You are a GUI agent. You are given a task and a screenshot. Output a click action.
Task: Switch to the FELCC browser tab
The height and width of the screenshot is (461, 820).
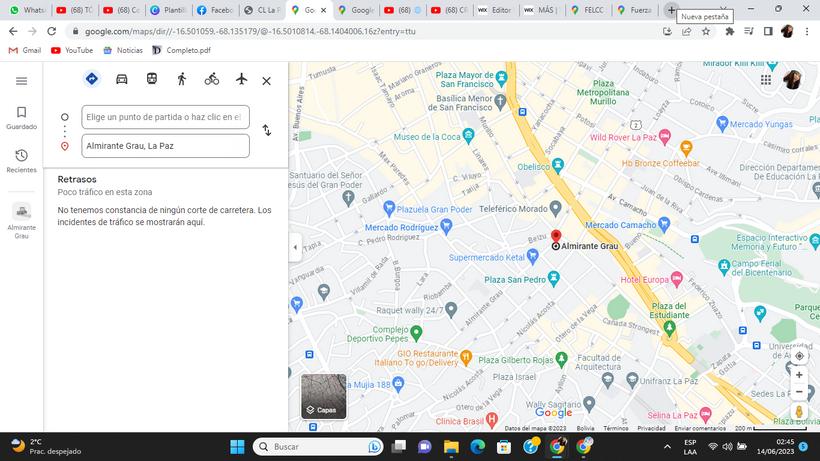click(588, 10)
